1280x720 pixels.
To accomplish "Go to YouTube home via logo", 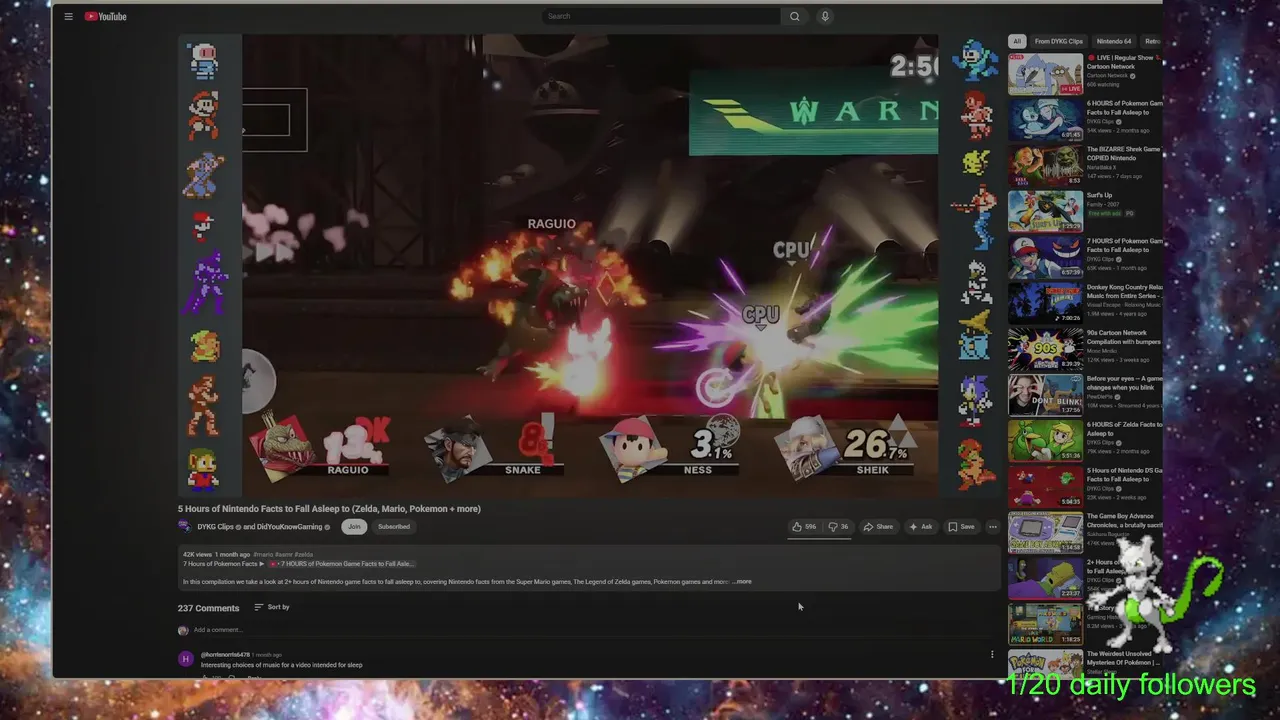I will tap(105, 16).
